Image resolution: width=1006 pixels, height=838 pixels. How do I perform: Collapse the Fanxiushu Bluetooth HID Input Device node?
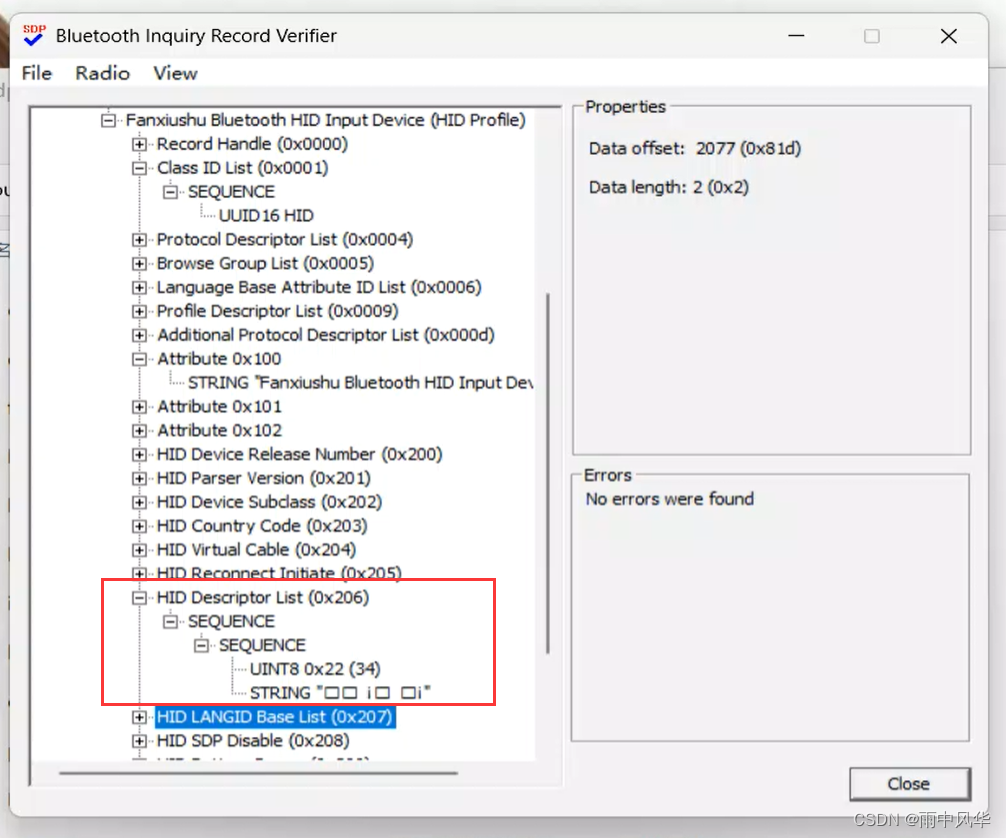tap(108, 120)
